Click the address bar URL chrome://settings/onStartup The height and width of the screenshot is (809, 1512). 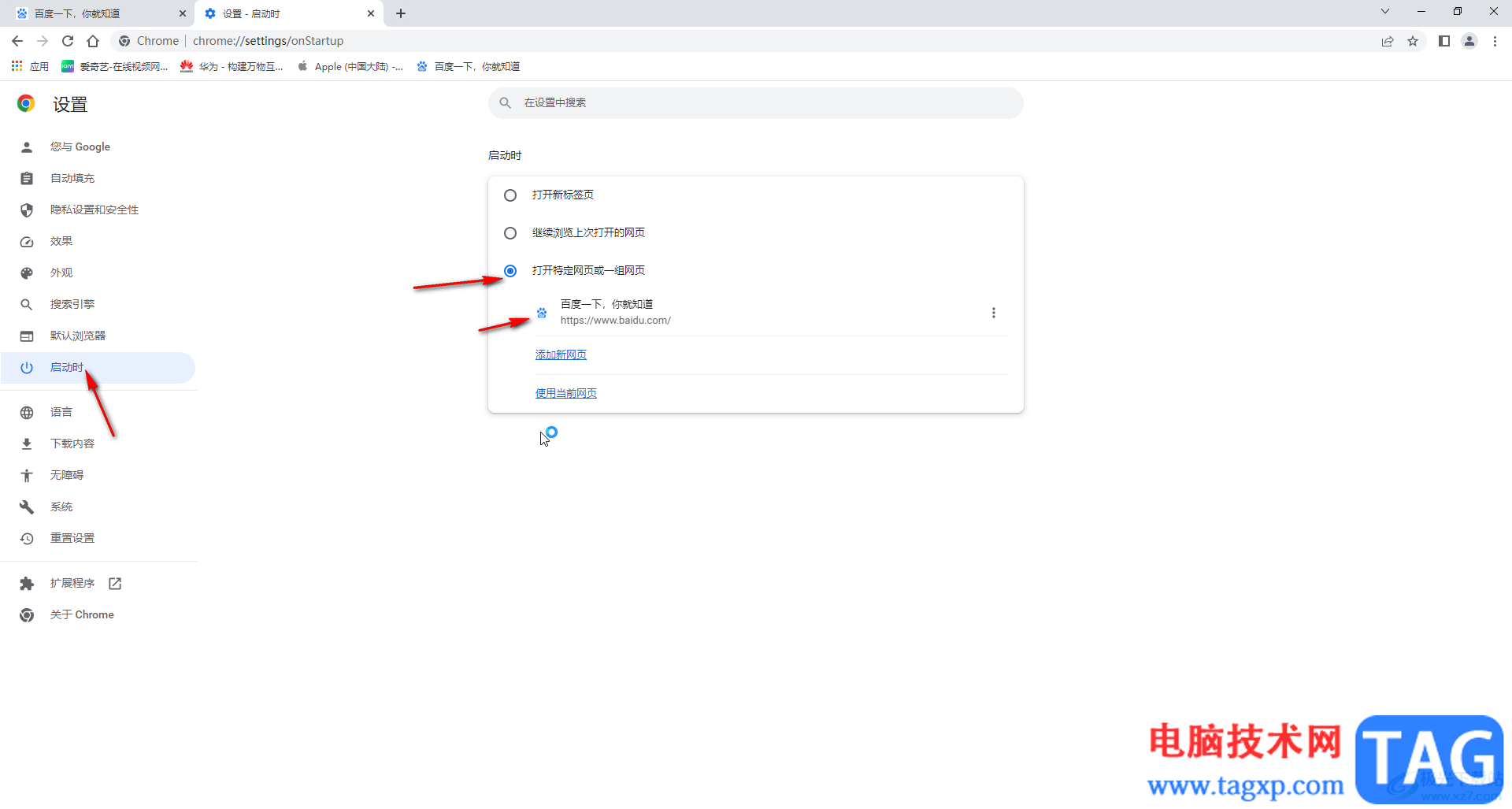[x=268, y=41]
